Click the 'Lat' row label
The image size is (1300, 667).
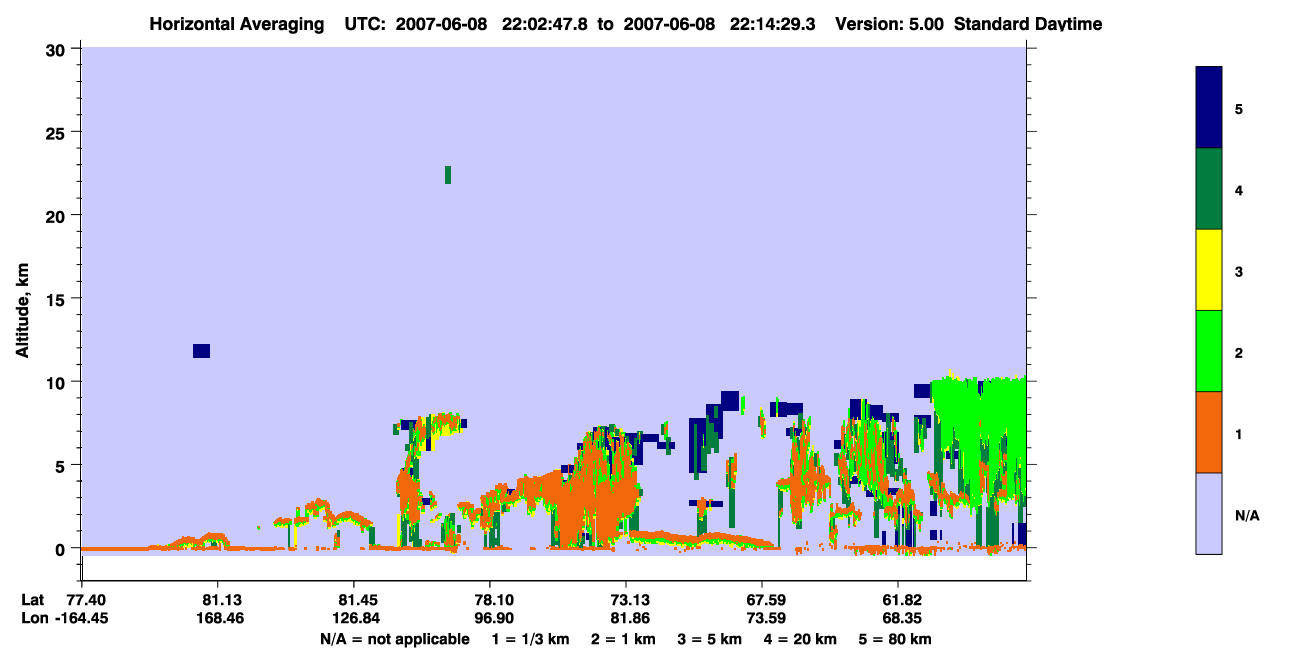point(32,599)
